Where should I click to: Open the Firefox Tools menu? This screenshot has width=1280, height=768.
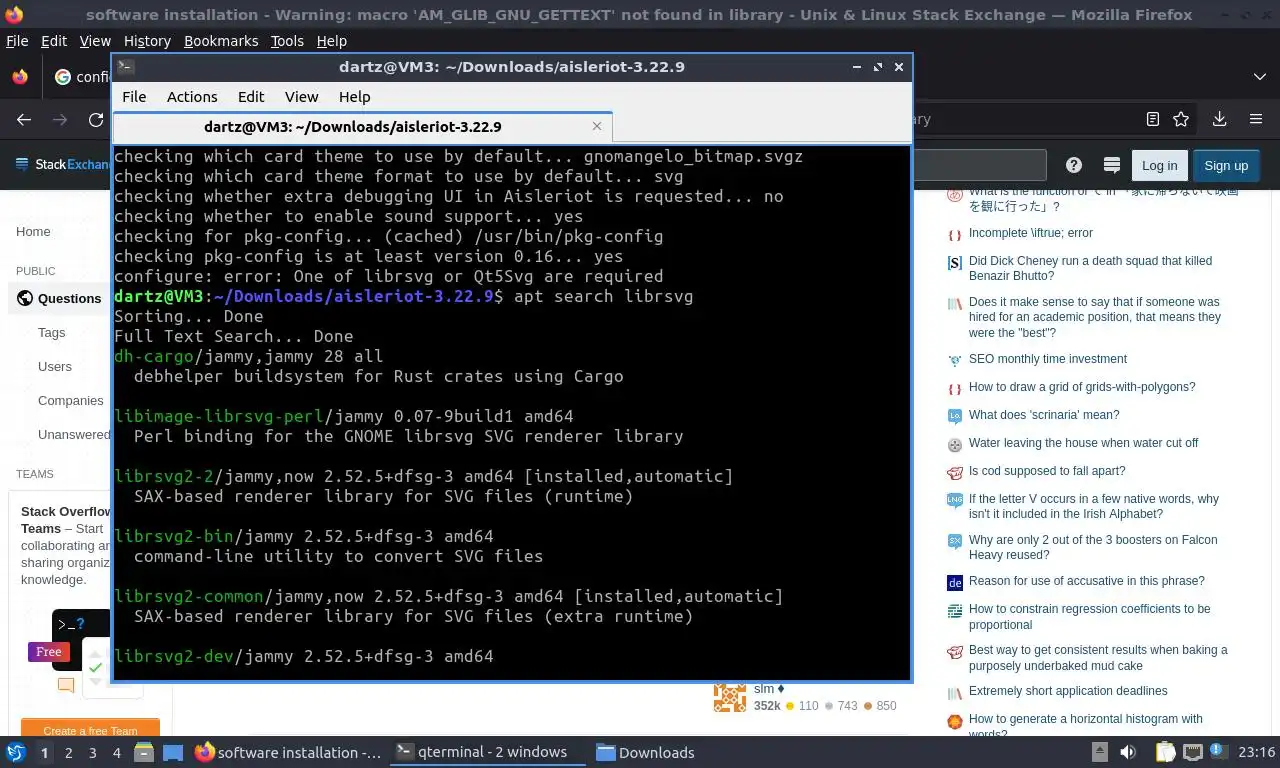pos(287,41)
